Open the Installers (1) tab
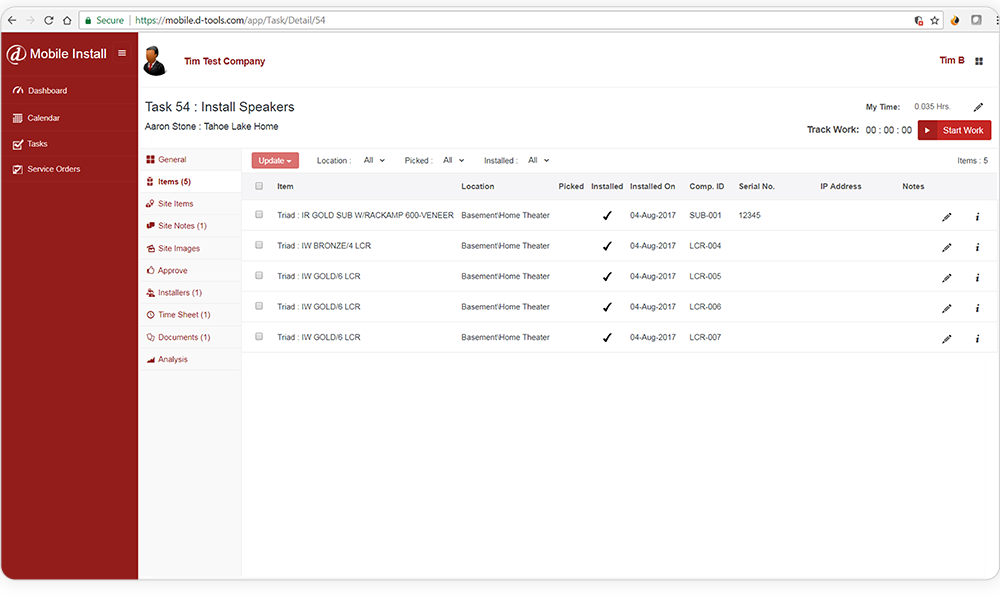Viewport: 1000px width, 605px height. (x=190, y=293)
